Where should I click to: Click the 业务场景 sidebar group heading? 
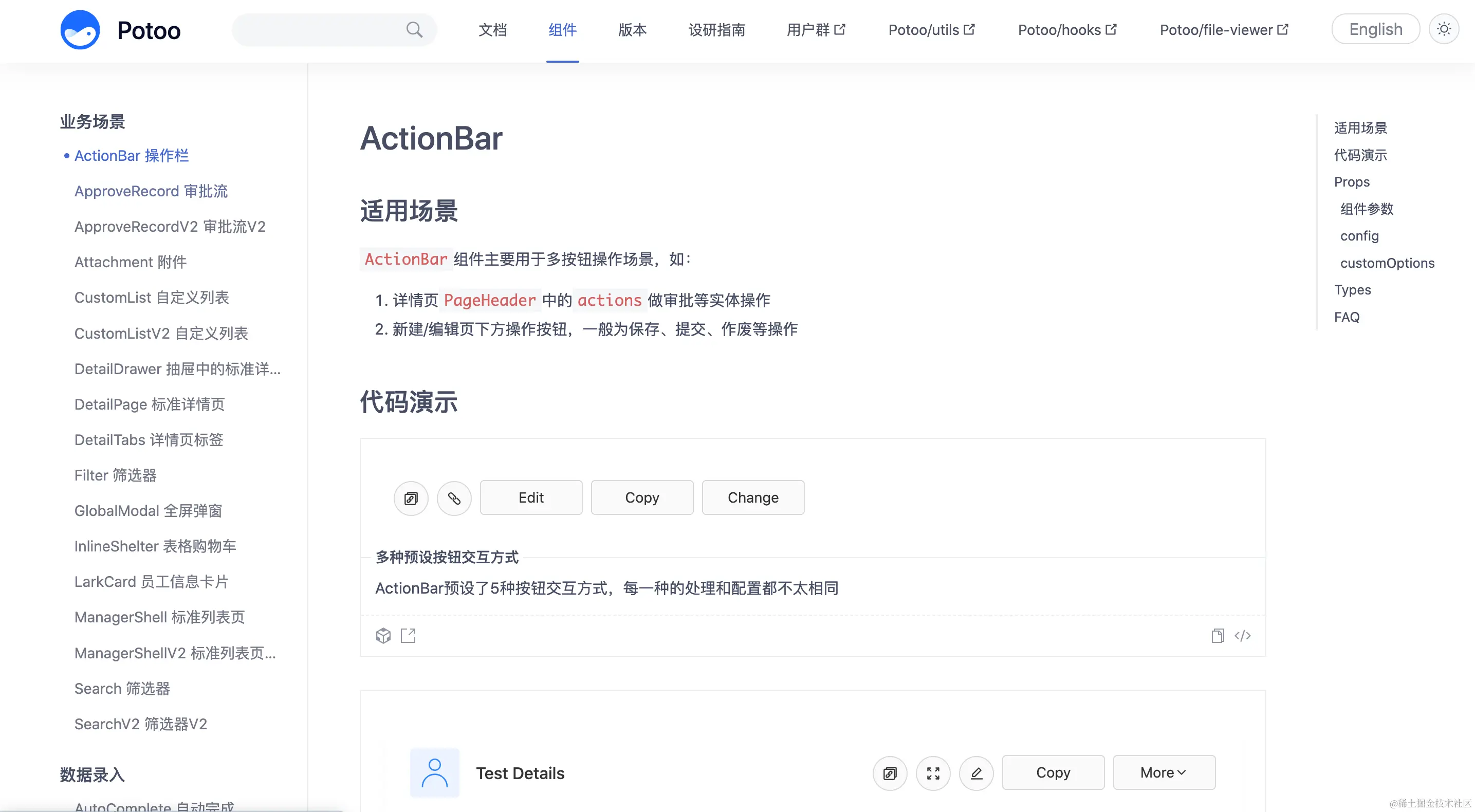93,121
